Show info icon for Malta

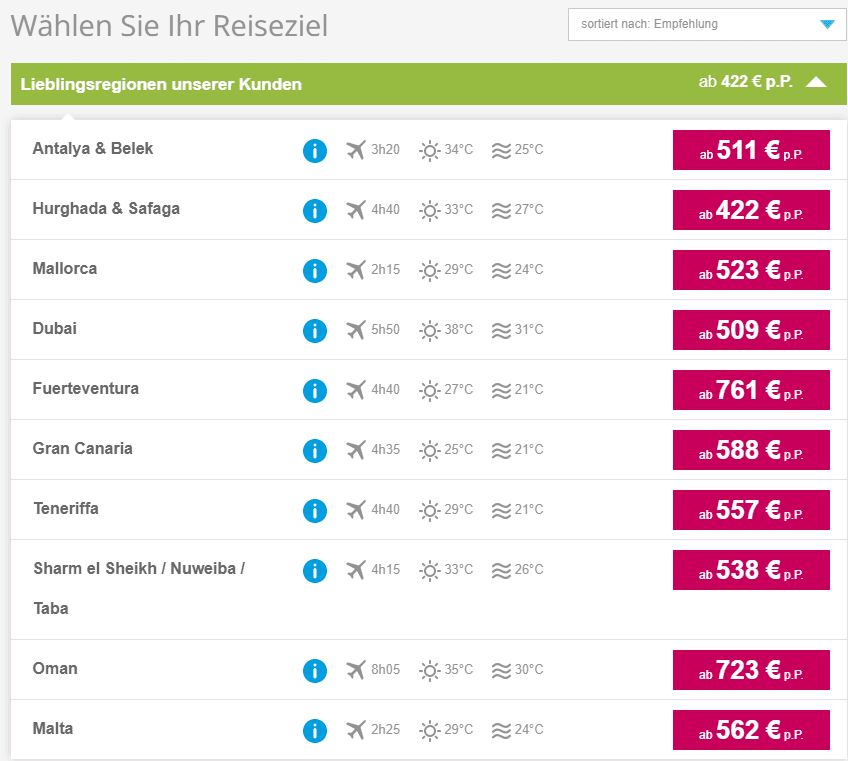(x=315, y=731)
